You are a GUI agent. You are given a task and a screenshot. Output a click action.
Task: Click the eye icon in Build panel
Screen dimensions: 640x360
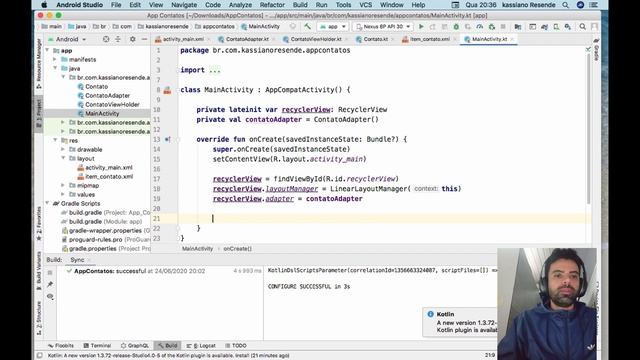[x=50, y=296]
